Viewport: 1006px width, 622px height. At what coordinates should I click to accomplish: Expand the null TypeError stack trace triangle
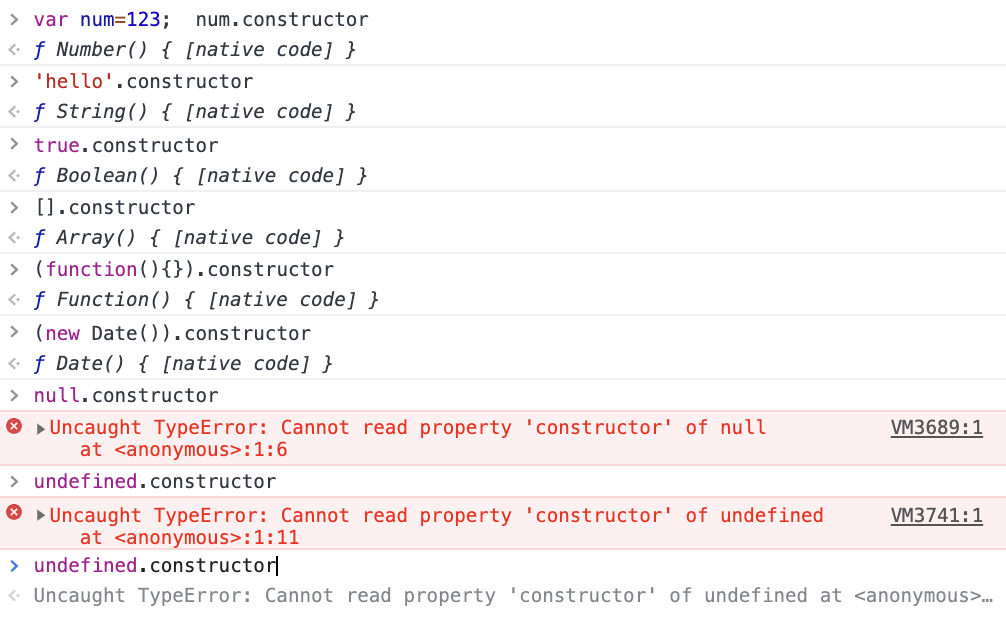(40, 429)
